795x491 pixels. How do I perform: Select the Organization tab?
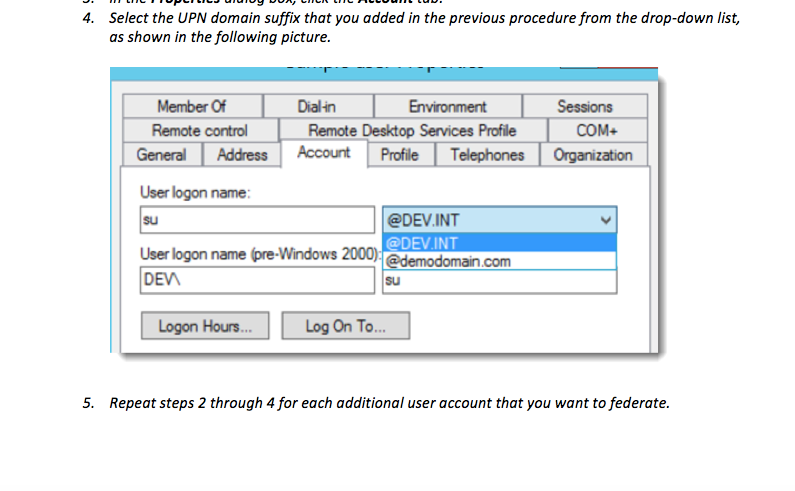click(x=593, y=155)
